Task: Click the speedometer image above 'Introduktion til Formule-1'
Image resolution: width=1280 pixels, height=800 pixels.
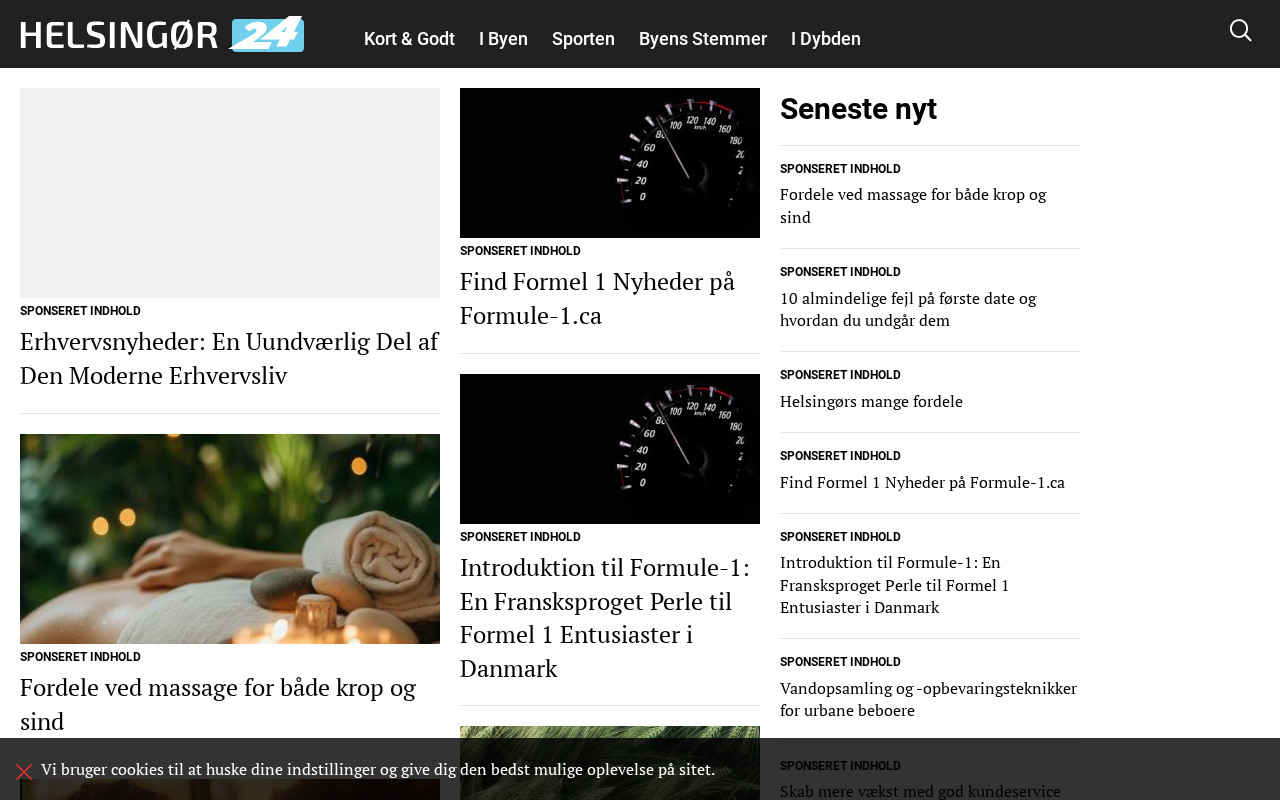Action: (x=610, y=449)
